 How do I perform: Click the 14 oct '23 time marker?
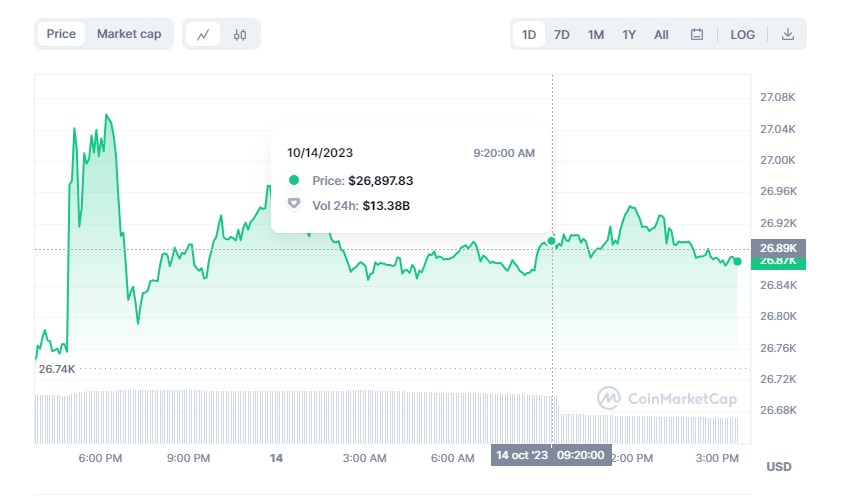523,456
